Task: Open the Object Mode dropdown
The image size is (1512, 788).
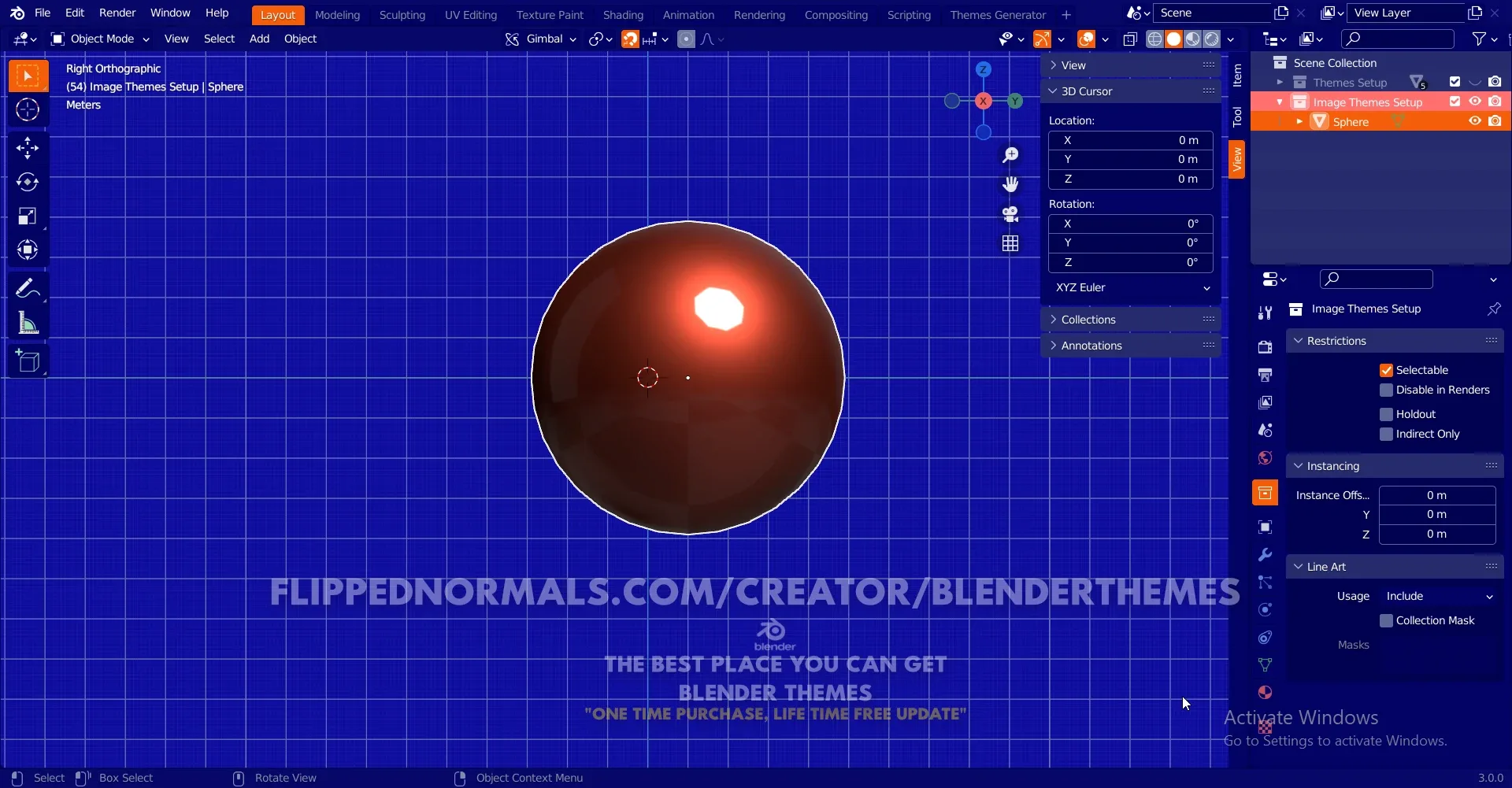Action: 100,39
